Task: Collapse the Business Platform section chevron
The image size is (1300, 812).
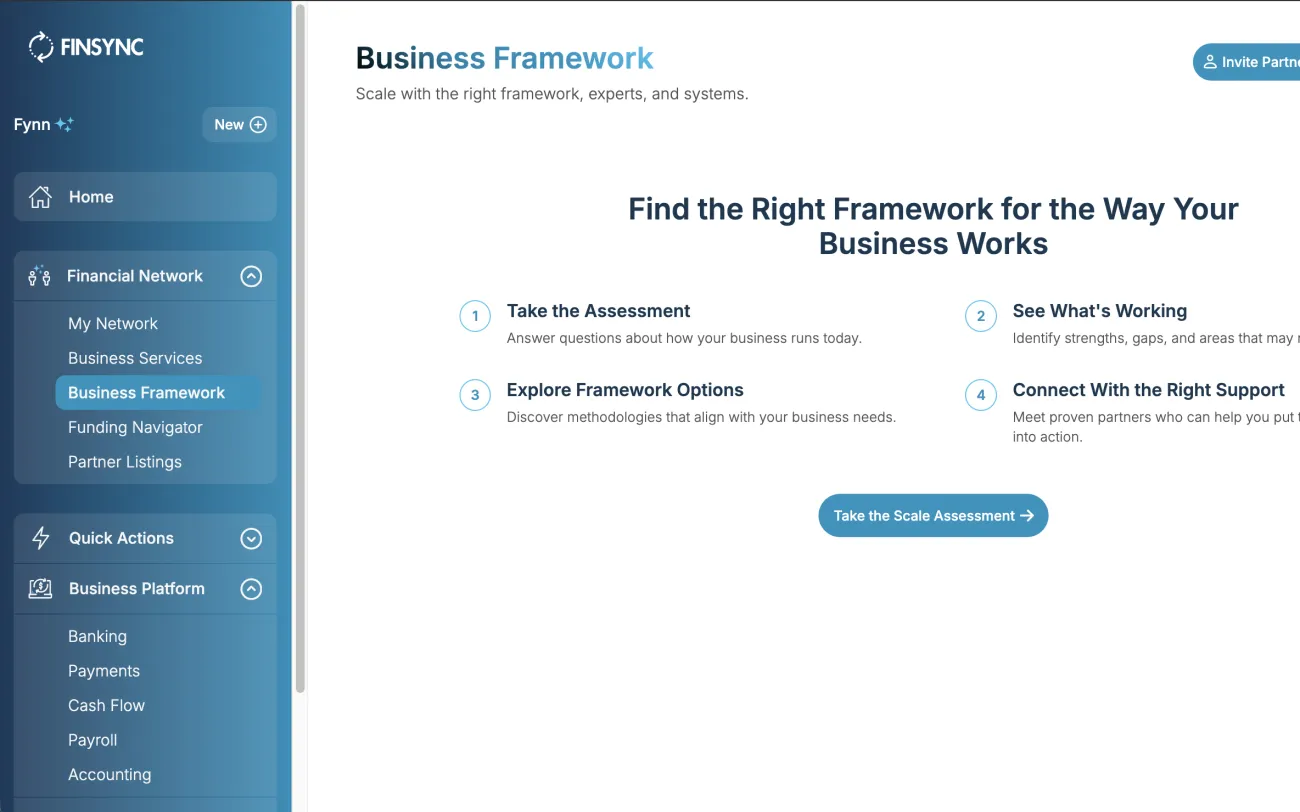Action: pyautogui.click(x=251, y=589)
